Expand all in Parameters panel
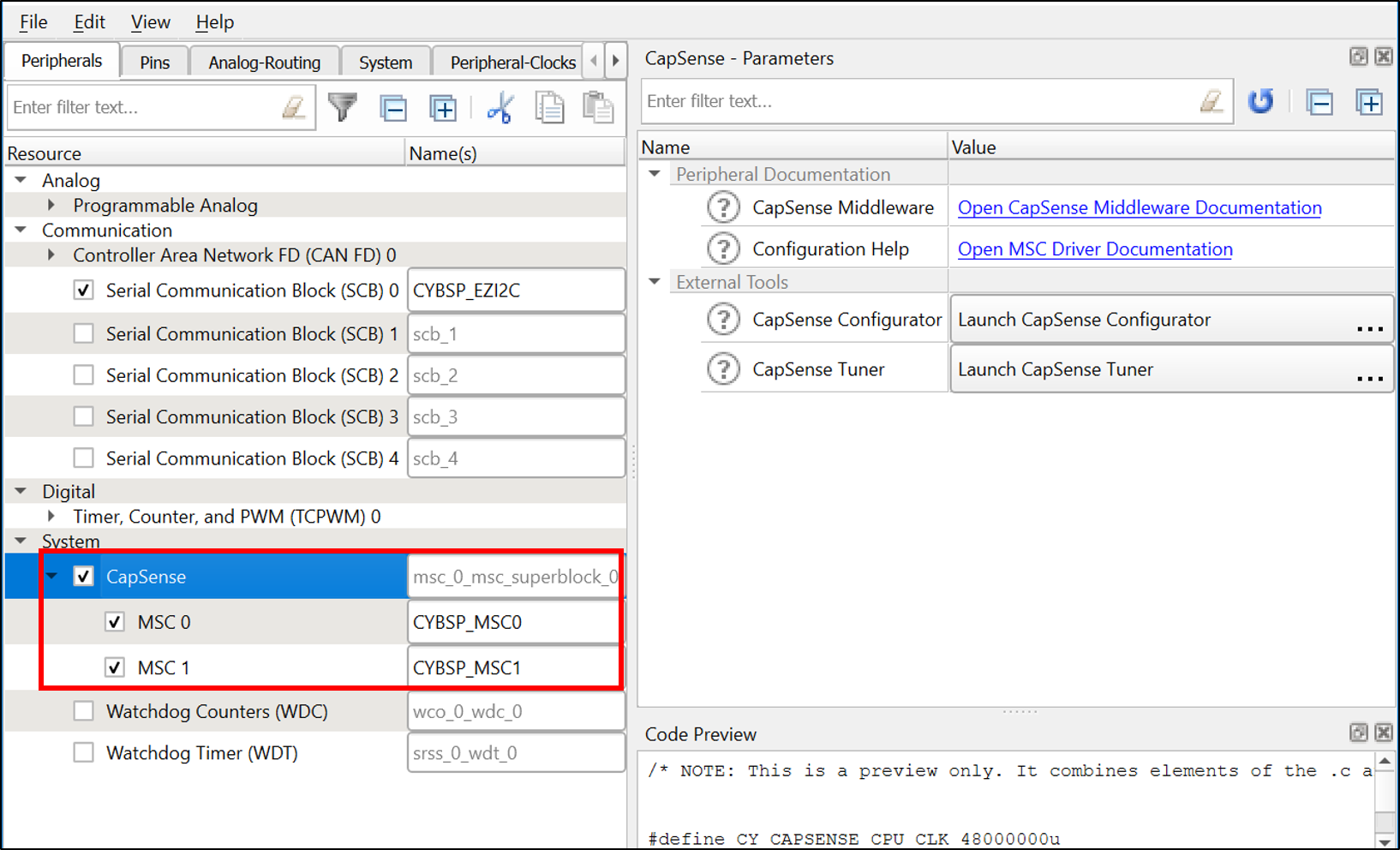 point(1369,102)
